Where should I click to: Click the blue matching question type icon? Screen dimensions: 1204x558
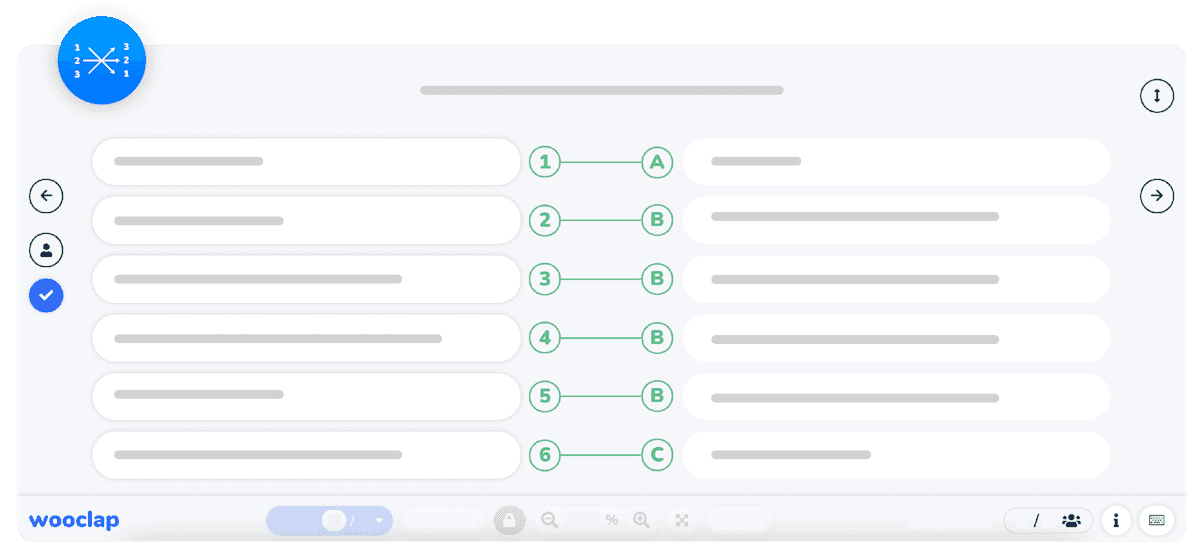click(101, 61)
